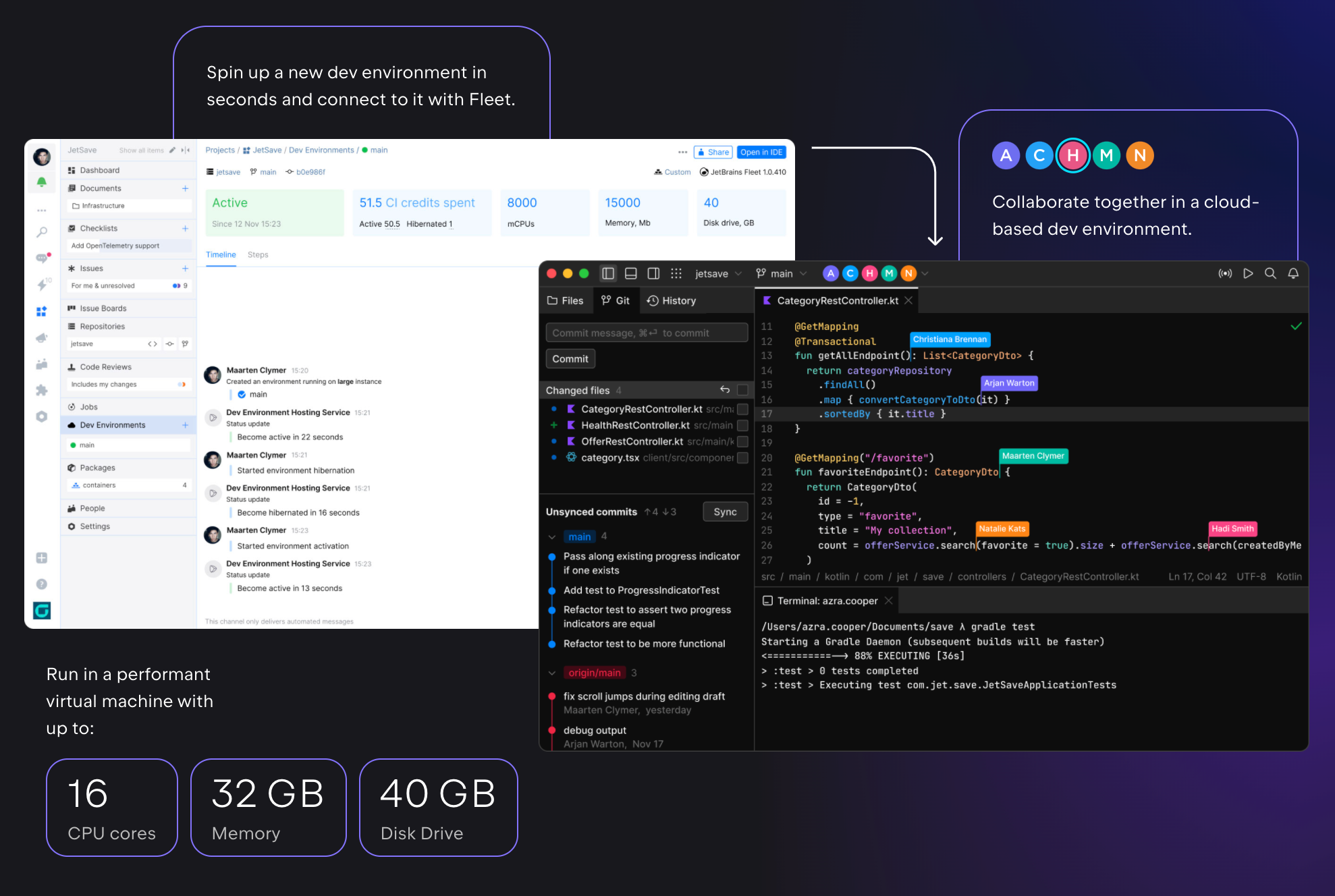
Task: Click the Sync button for unsynced commits
Action: [x=726, y=511]
